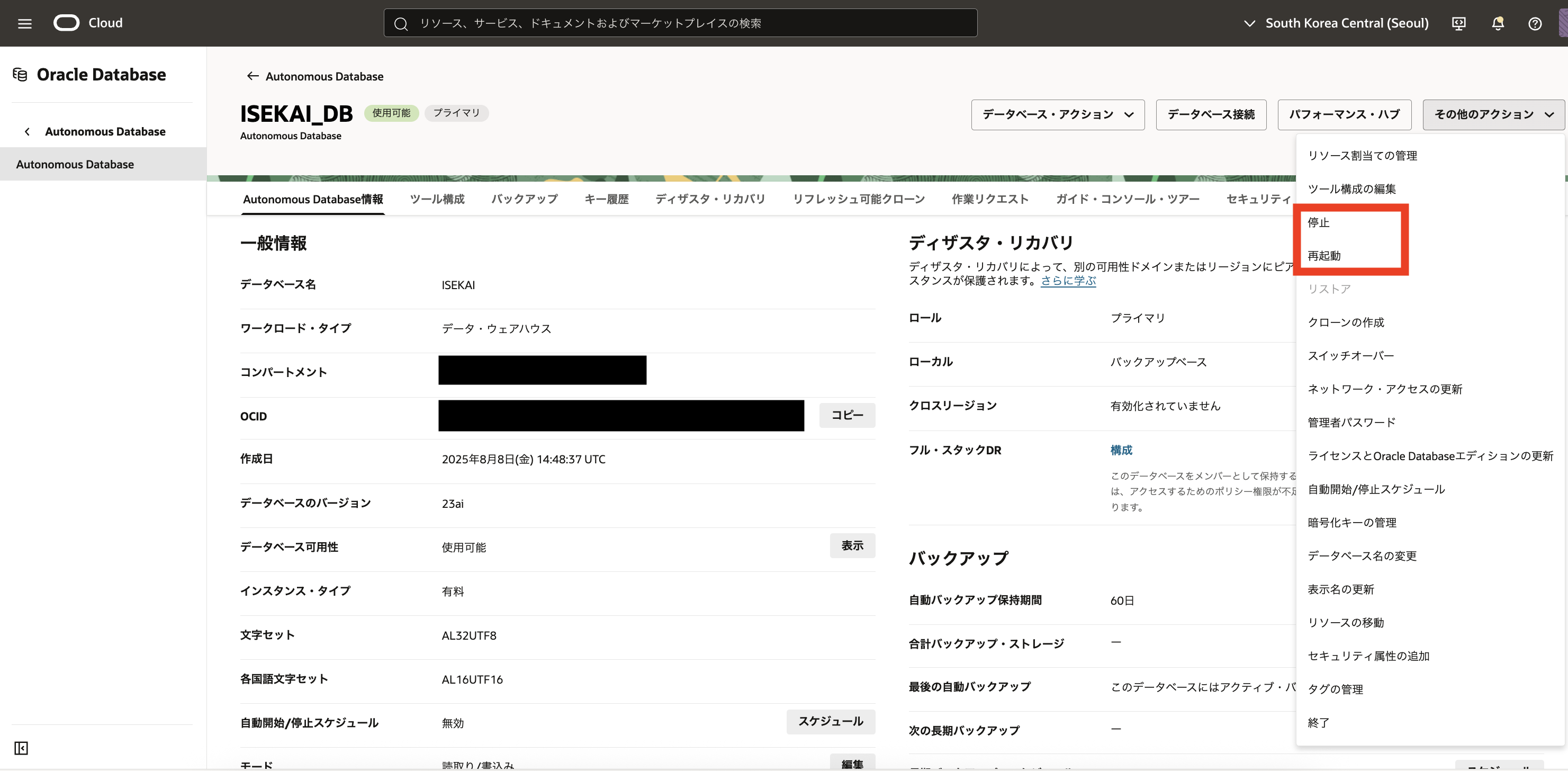Viewport: 1568px width, 771px height.
Task: Select 再起動 from the actions menu
Action: point(1324,256)
